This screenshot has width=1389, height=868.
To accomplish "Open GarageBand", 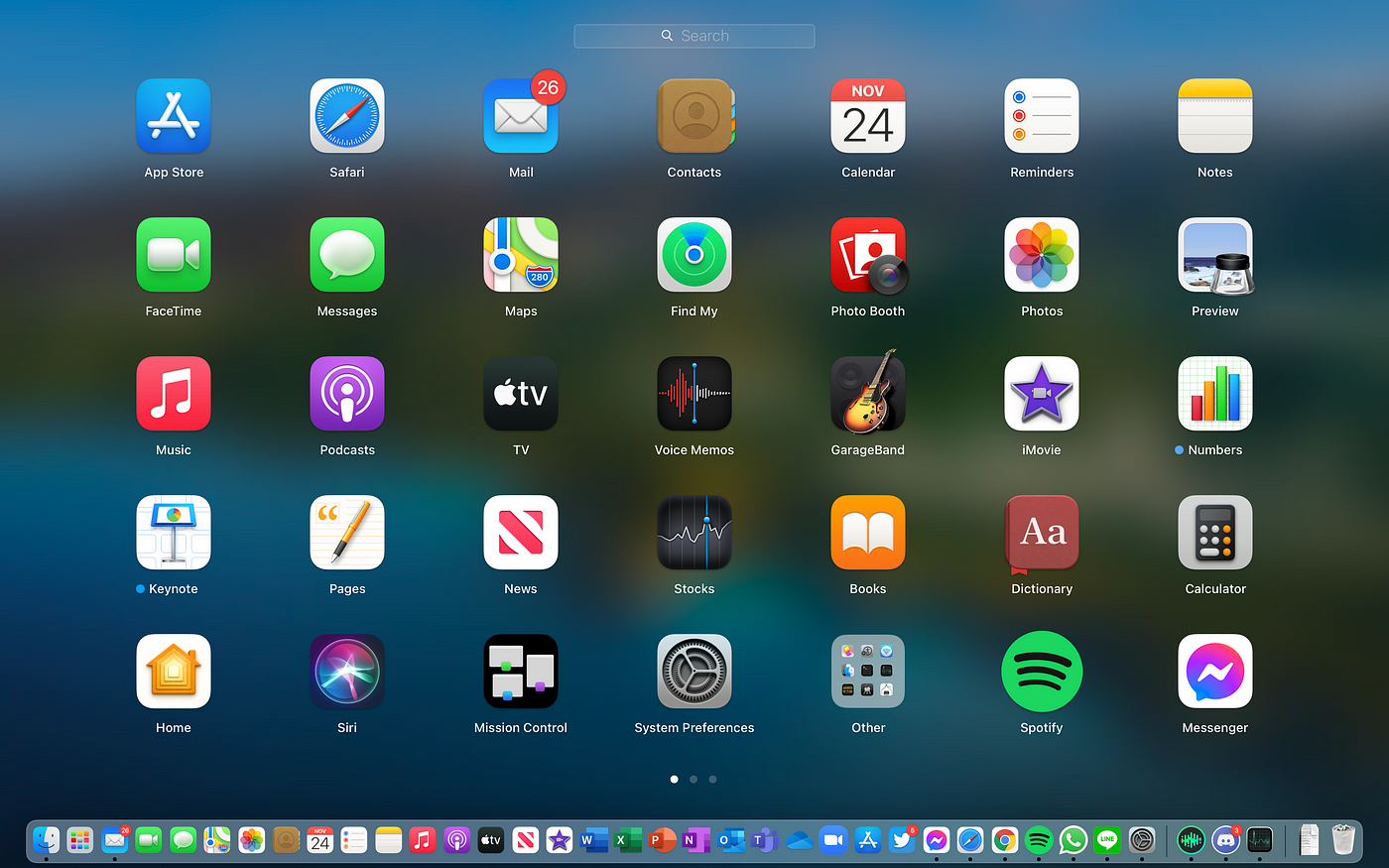I will pyautogui.click(x=868, y=392).
